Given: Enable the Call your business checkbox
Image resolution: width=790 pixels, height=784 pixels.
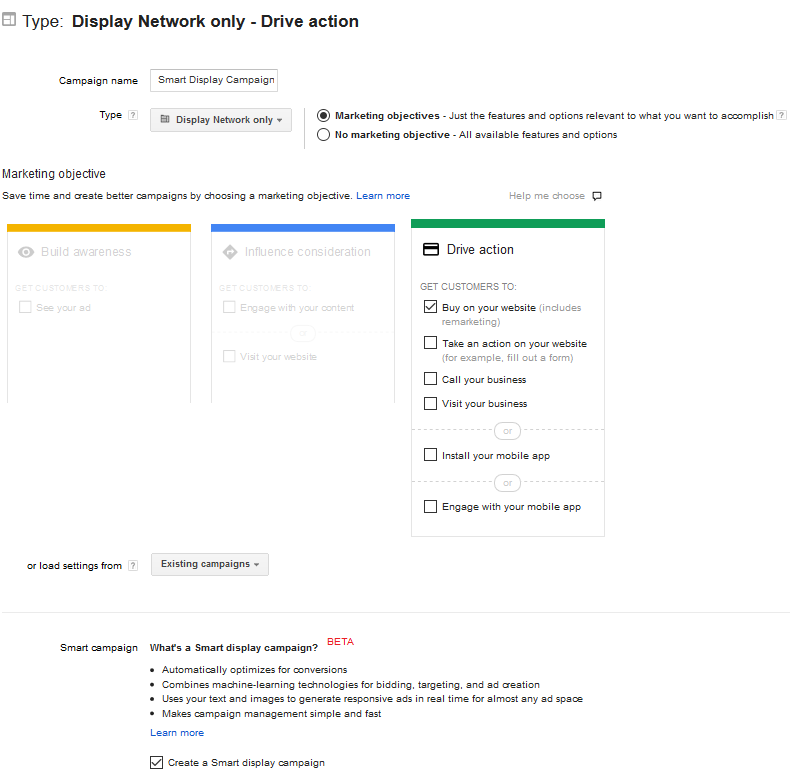Looking at the screenshot, I should tap(430, 378).
